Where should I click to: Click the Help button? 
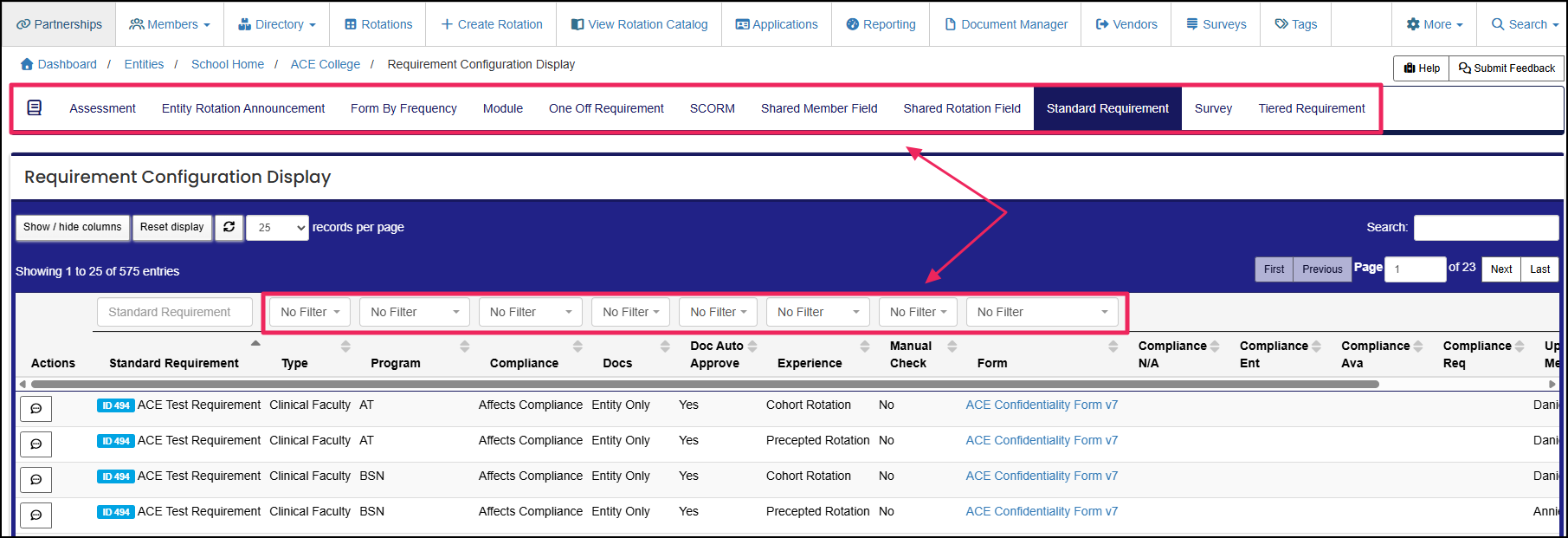click(x=1421, y=68)
